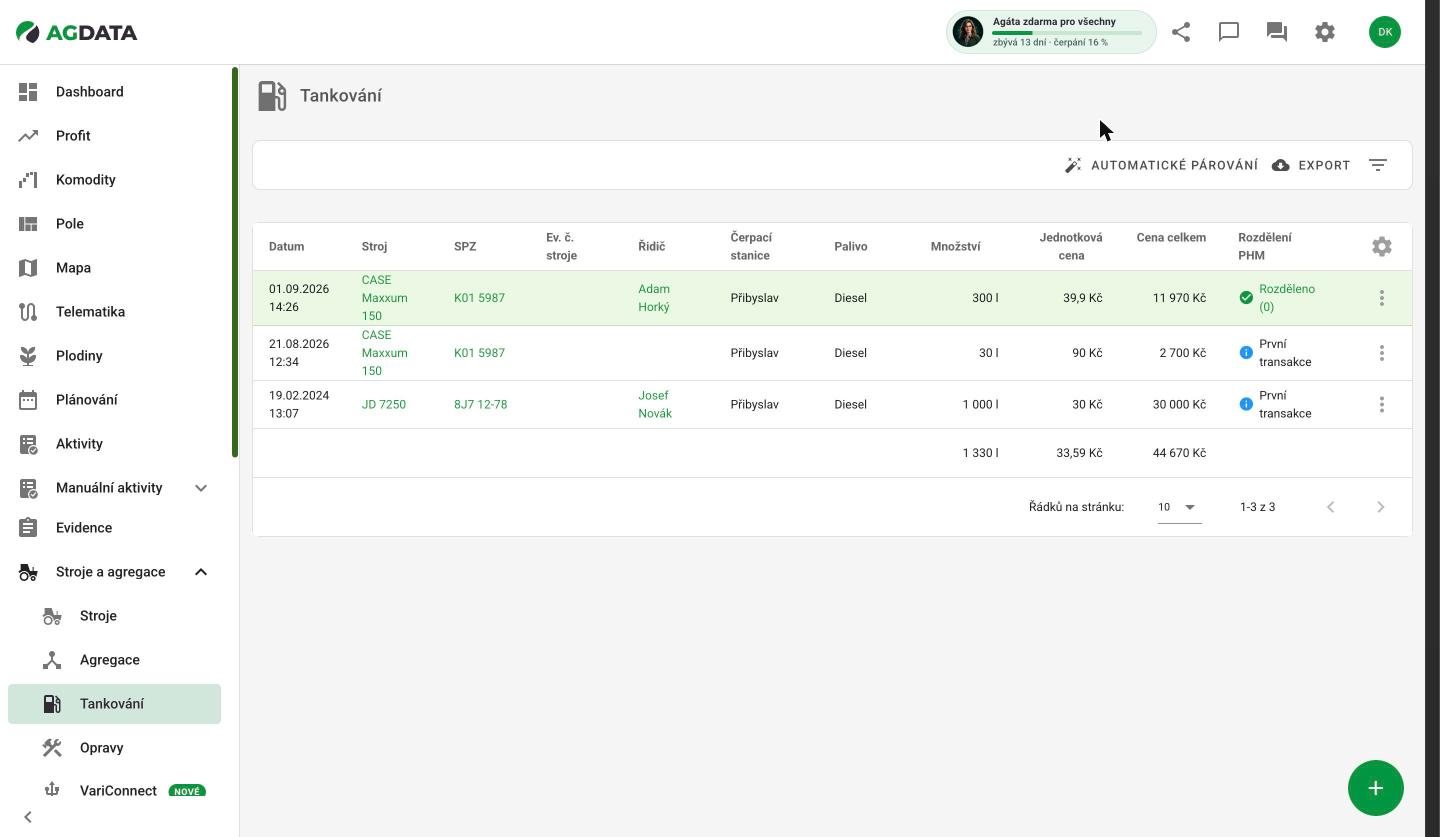Open Mapa in sidebar
Viewport: 1440px width, 837px height.
pyautogui.click(x=114, y=268)
